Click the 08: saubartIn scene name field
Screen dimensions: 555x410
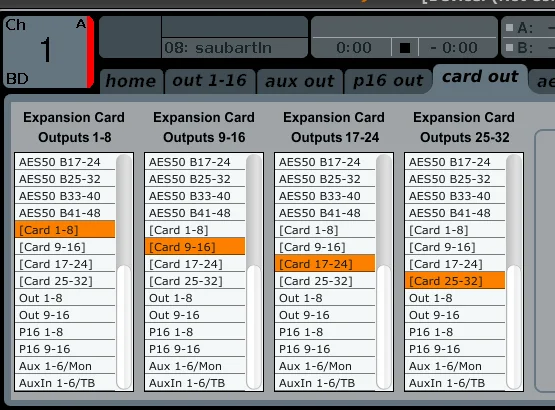point(235,48)
